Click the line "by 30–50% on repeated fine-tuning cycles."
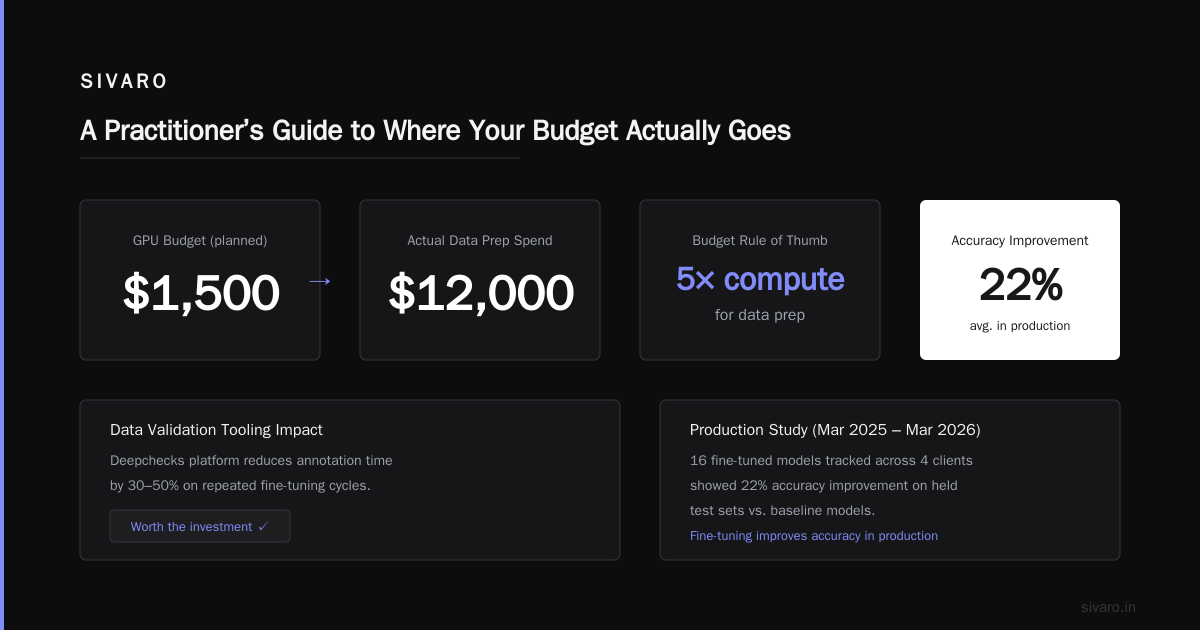 click(240, 486)
